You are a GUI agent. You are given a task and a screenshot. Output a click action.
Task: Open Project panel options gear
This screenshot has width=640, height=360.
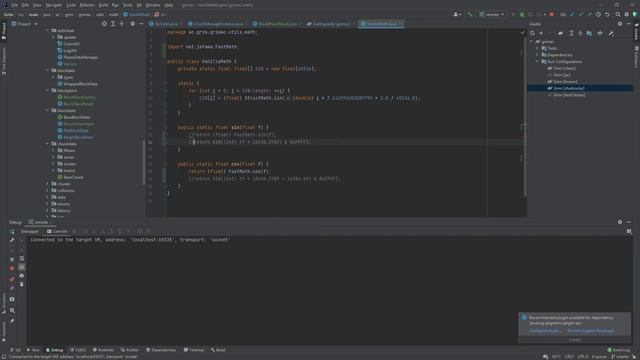point(132,24)
